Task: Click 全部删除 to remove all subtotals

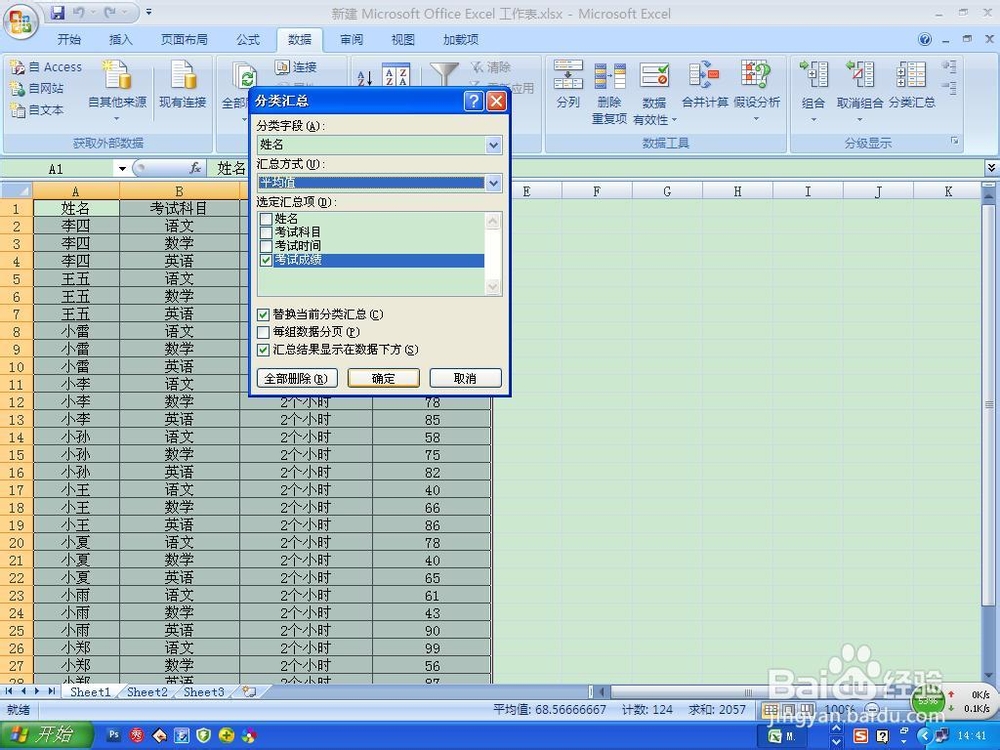Action: [x=296, y=377]
